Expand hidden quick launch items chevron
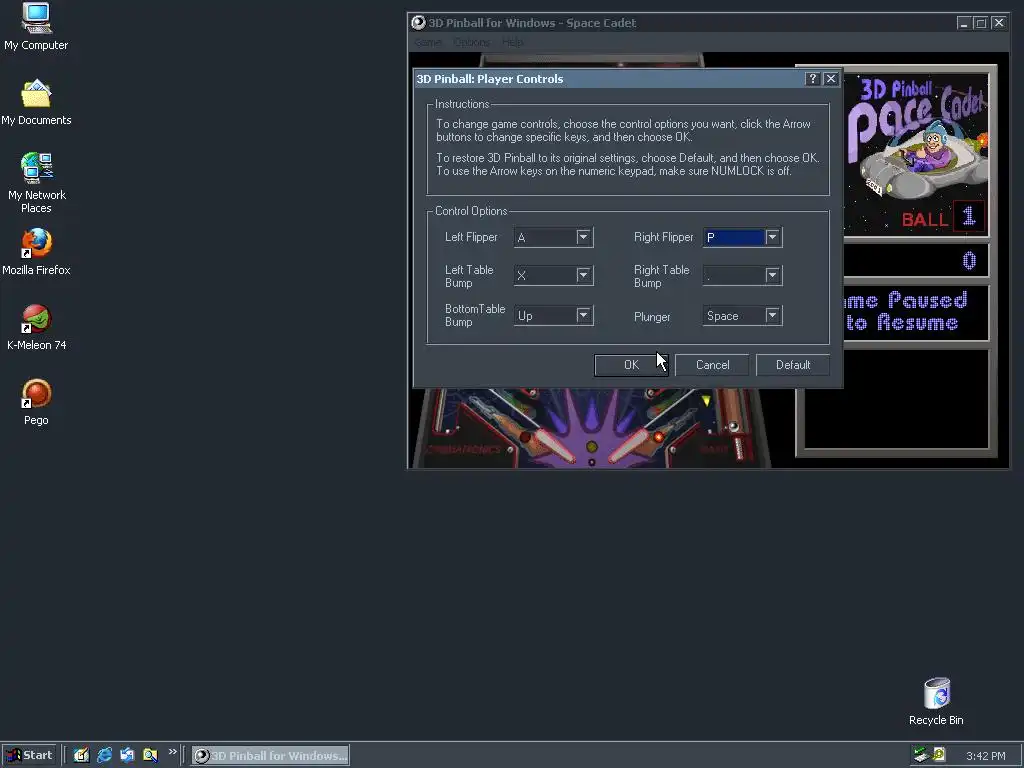The width and height of the screenshot is (1024, 768). (172, 752)
